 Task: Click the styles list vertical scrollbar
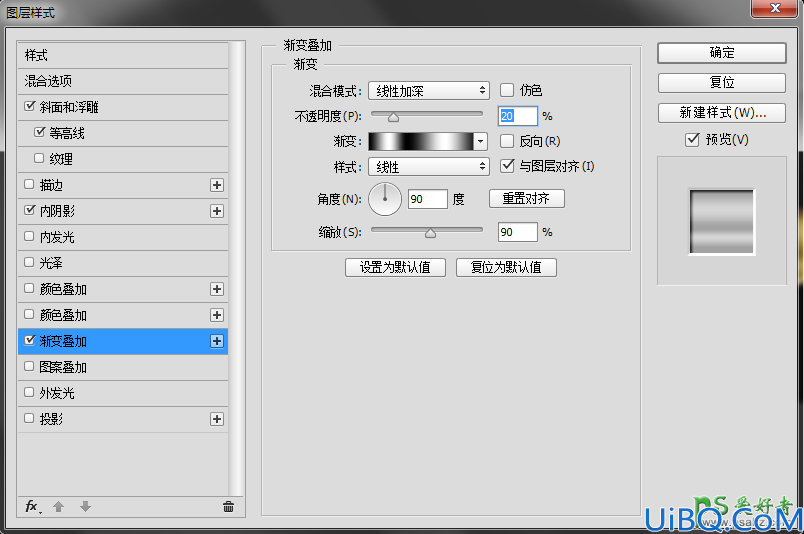[236, 269]
